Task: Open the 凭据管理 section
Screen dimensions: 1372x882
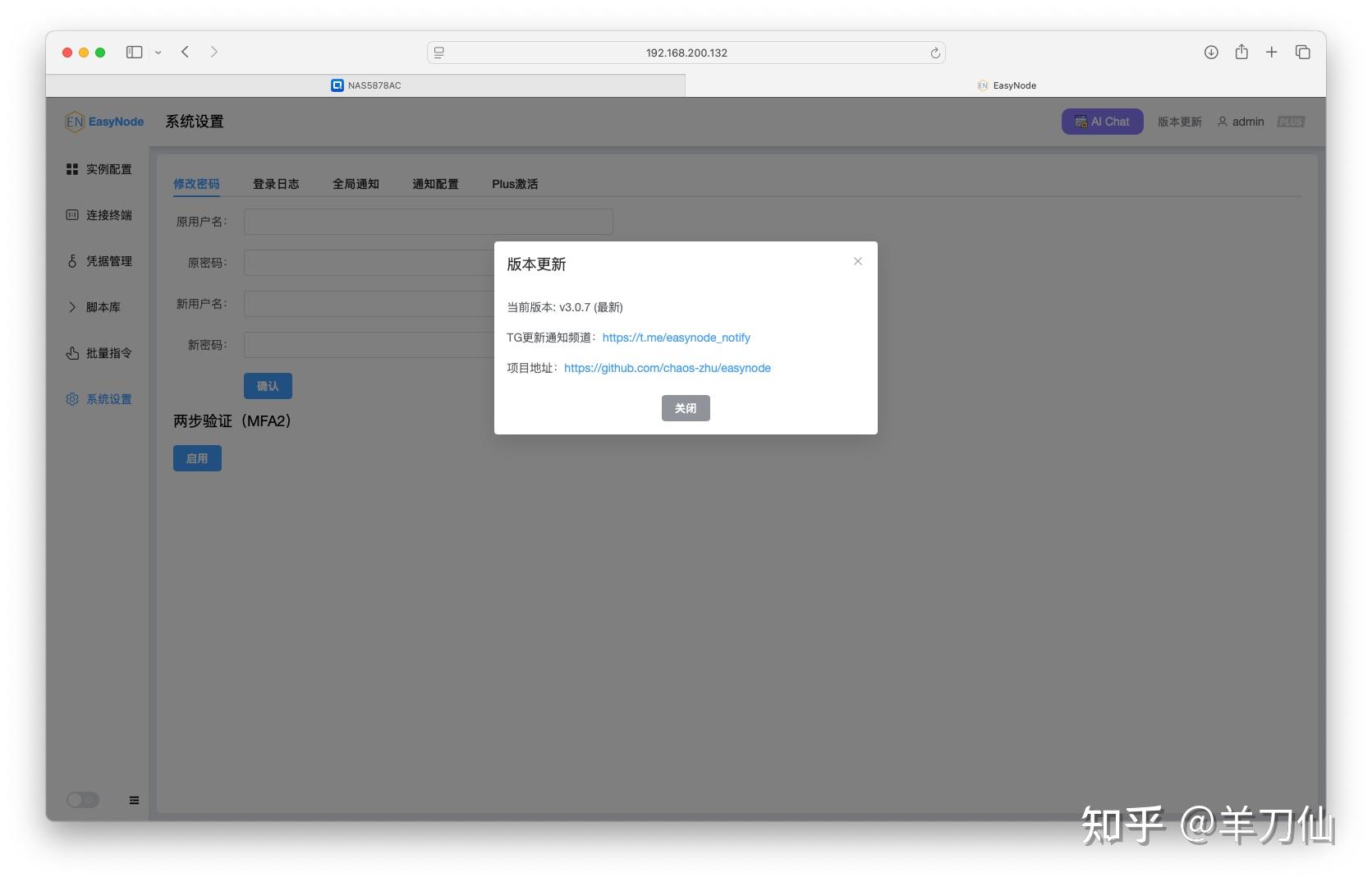Action: pos(108,261)
